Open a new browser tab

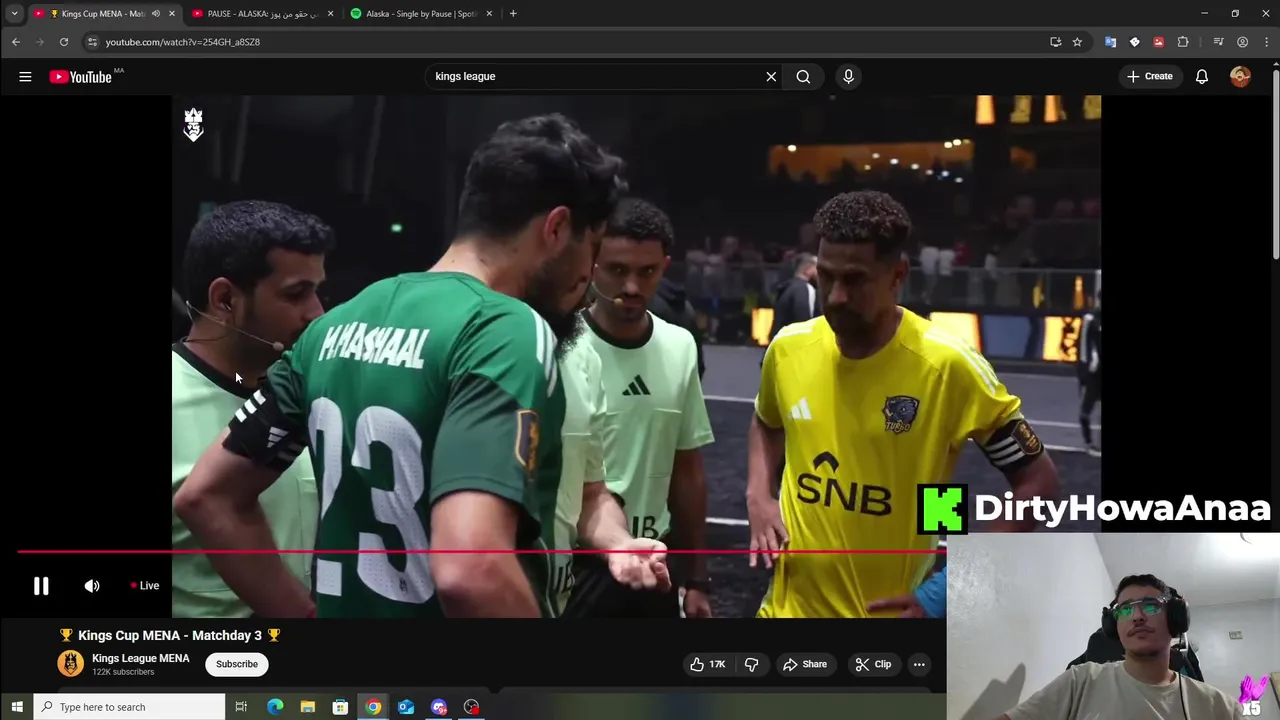(x=513, y=14)
